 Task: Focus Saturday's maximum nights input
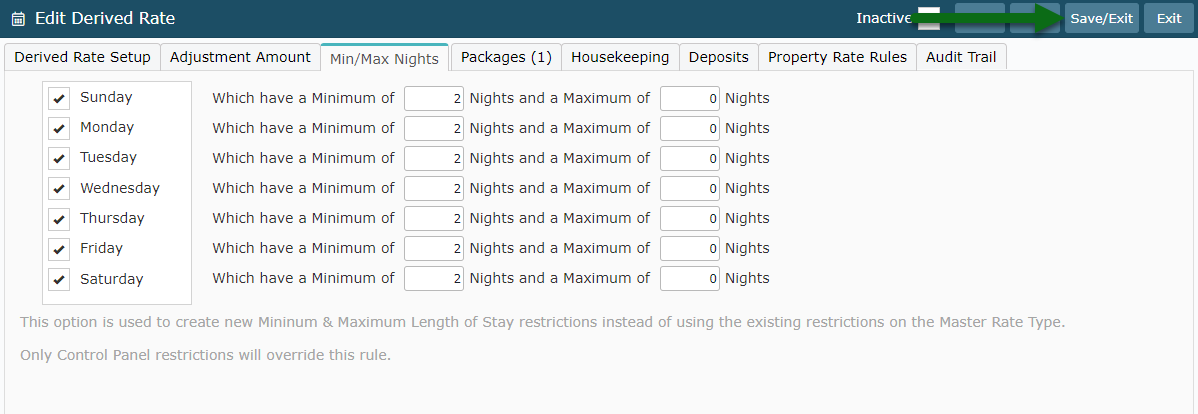pos(690,279)
